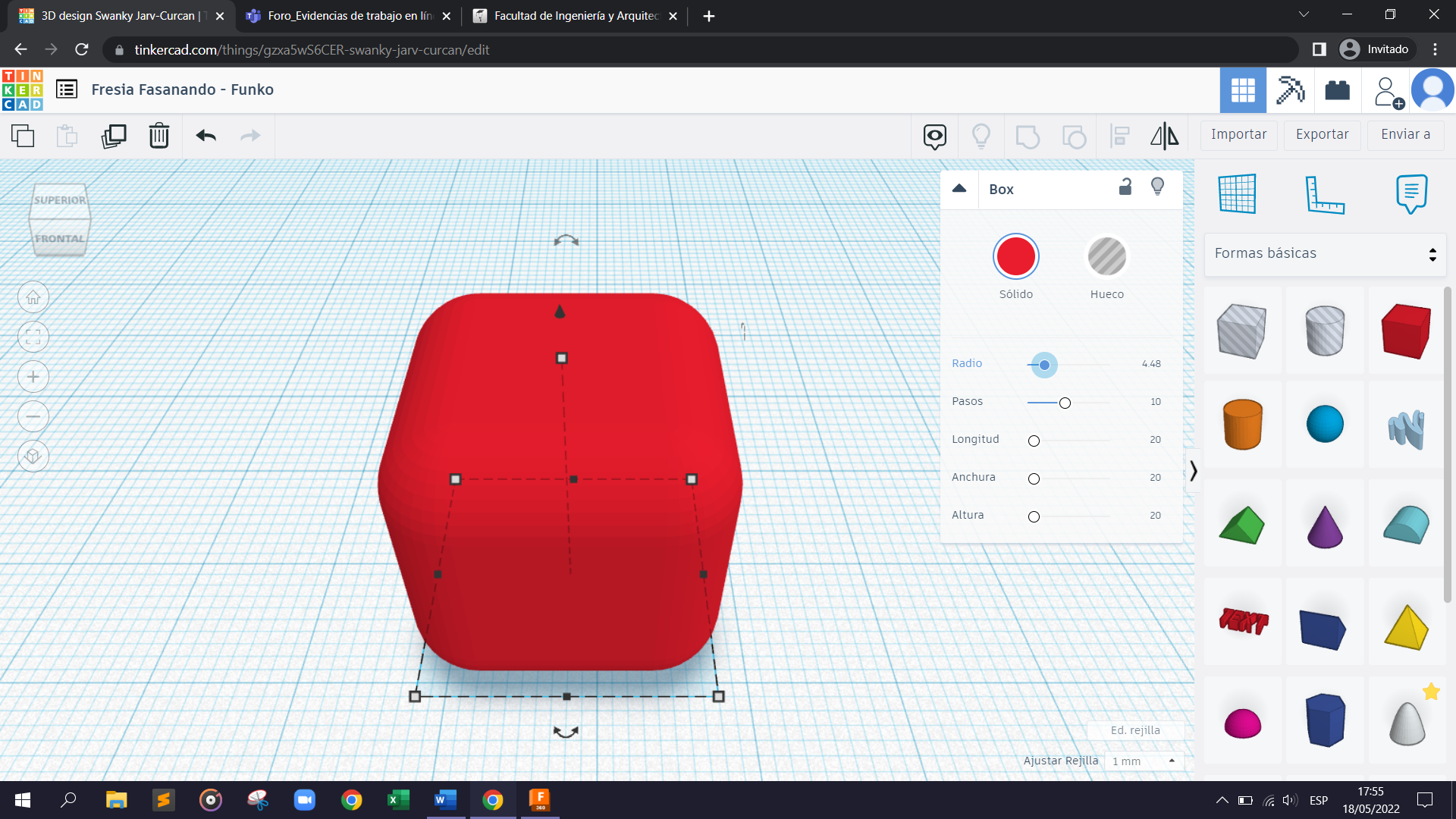
Task: Toggle the Box lock icon
Action: pyautogui.click(x=1125, y=187)
